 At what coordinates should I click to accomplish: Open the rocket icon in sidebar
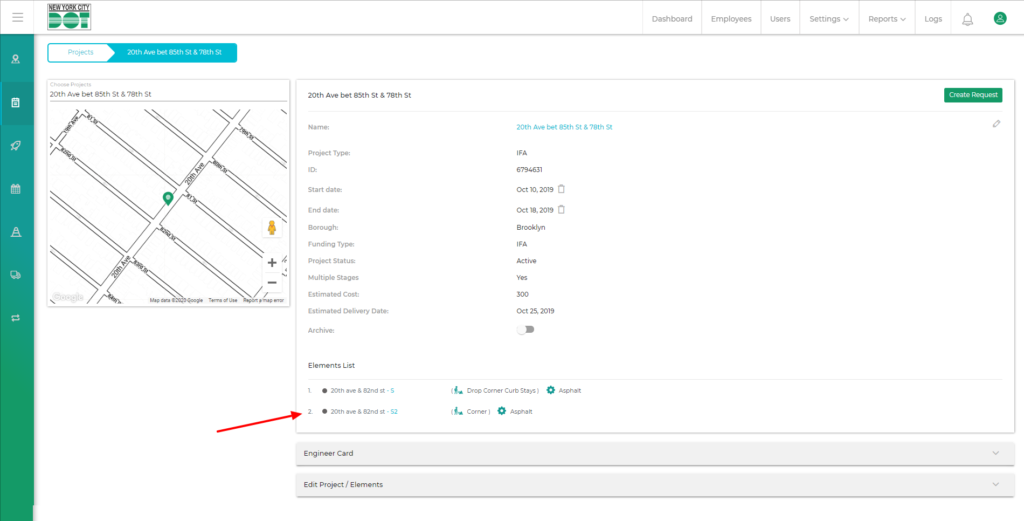16,145
